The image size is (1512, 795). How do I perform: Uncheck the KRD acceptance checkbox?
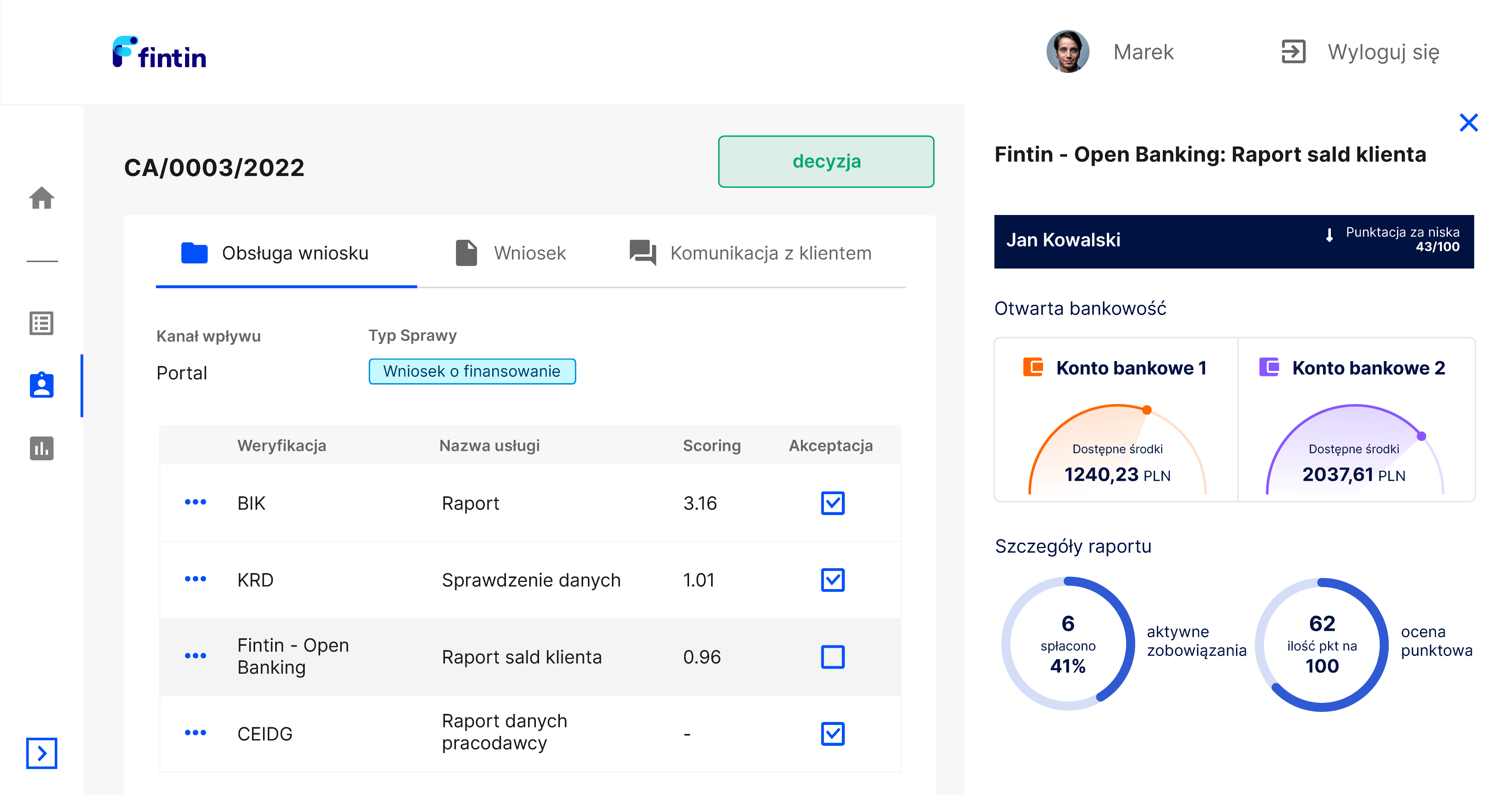pyautogui.click(x=832, y=580)
